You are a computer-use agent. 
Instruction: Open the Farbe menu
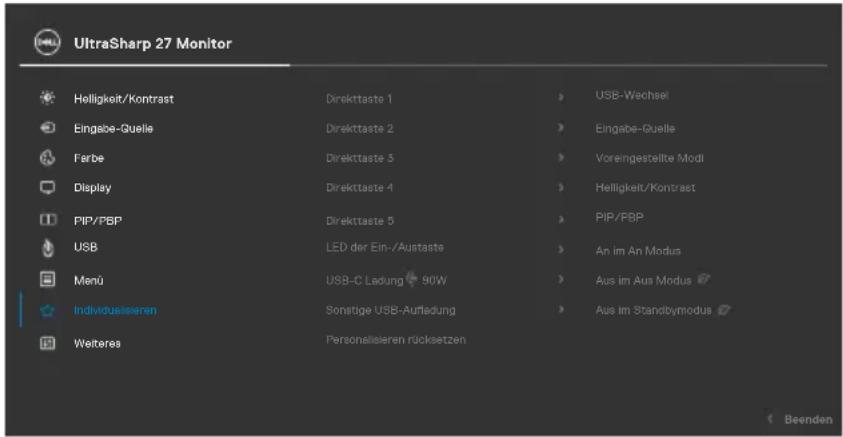tap(89, 158)
